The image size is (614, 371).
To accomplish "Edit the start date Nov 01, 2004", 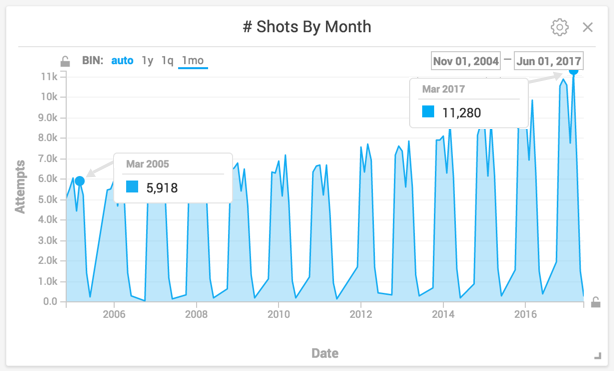I will pyautogui.click(x=466, y=61).
